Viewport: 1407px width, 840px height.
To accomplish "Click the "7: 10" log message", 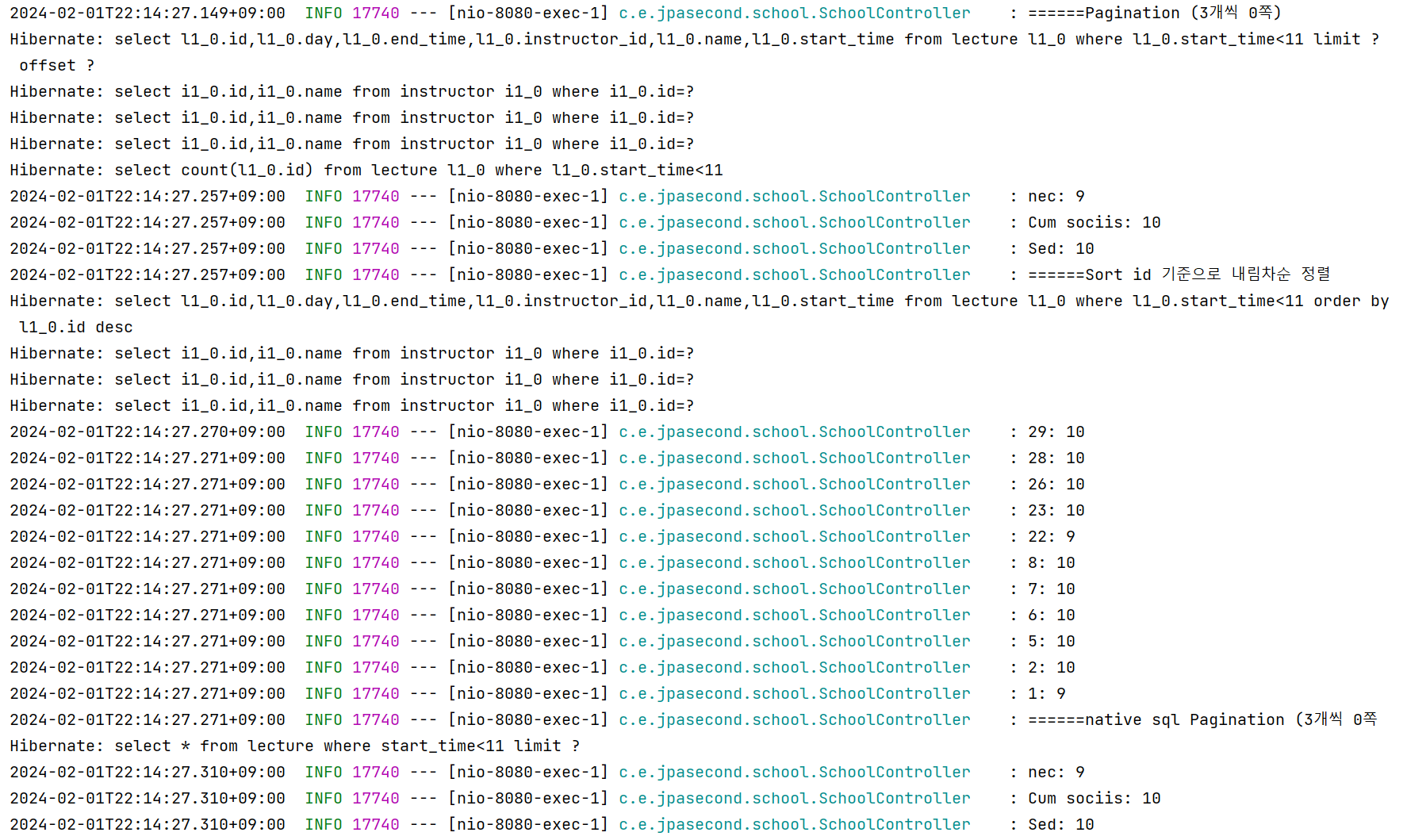I will click(1052, 589).
